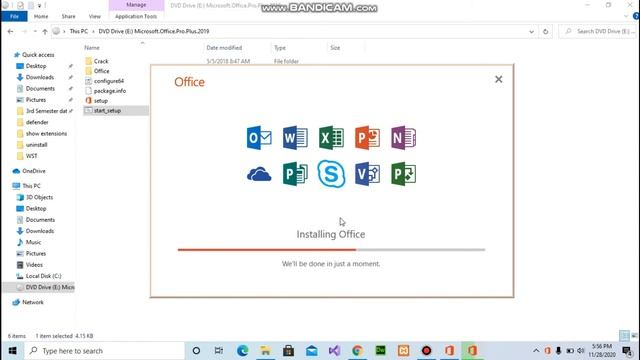The width and height of the screenshot is (640, 360).
Task: Open Downloads under Quick access
Action: tap(40, 77)
